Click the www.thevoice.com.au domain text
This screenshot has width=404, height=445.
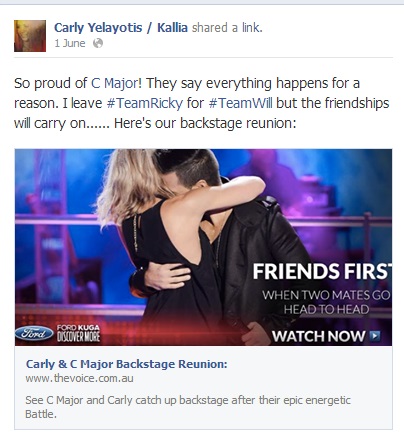coord(79,379)
